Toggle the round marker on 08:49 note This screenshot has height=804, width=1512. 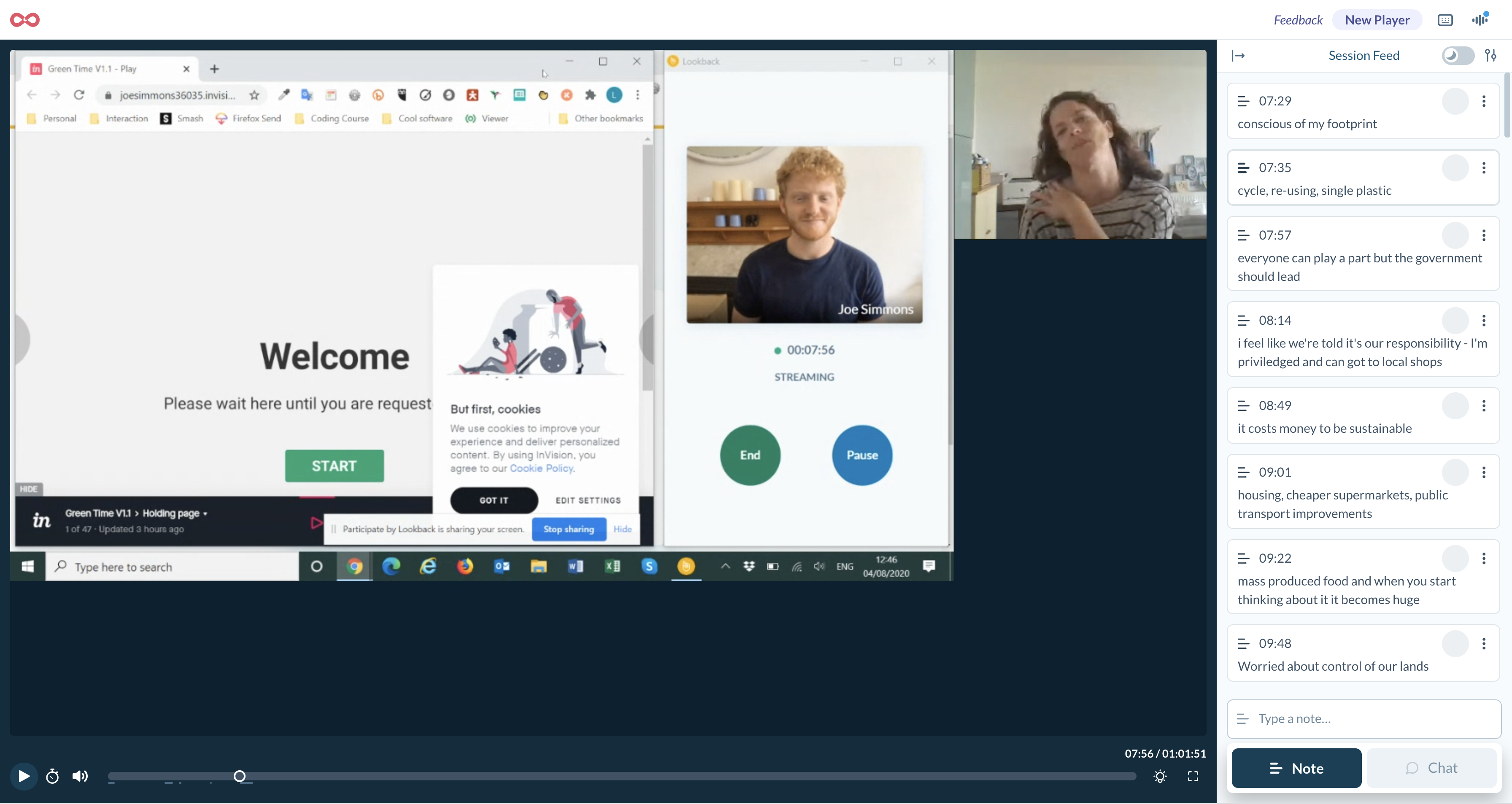coord(1455,405)
